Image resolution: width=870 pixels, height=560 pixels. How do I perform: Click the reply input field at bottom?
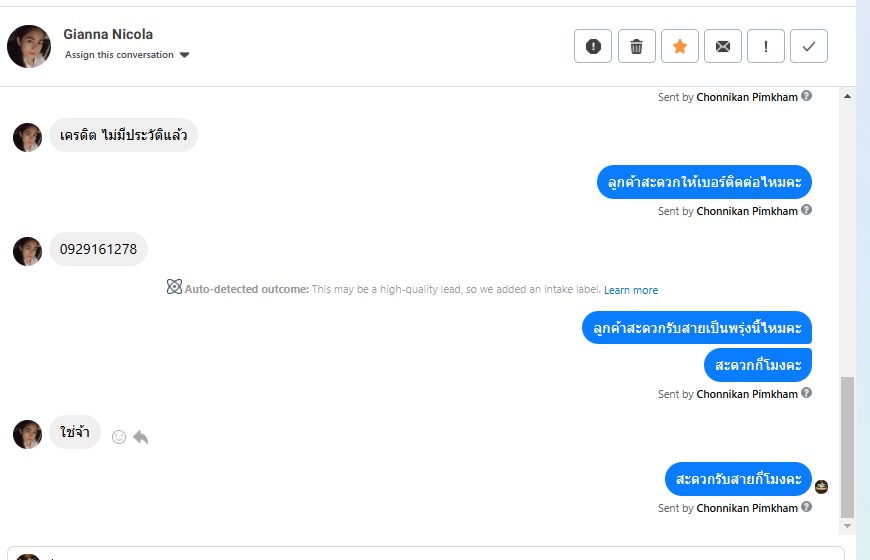coord(430,553)
